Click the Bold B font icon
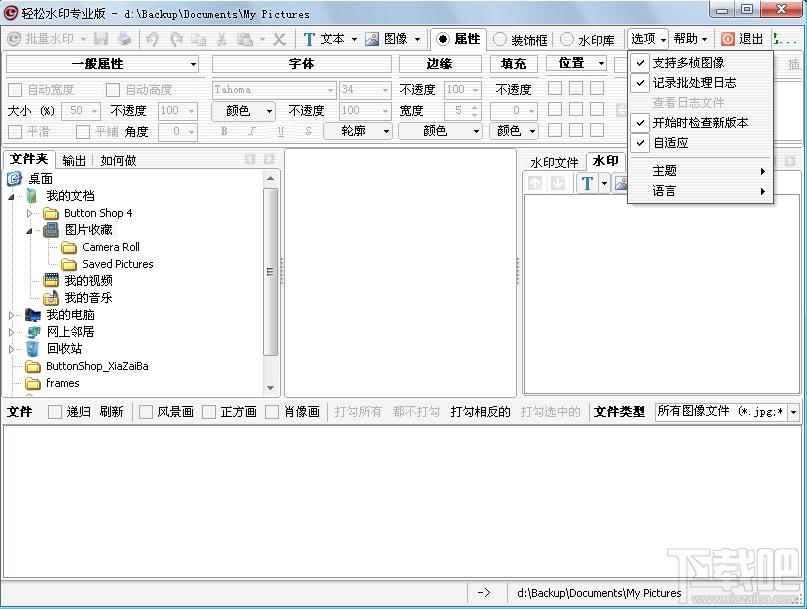This screenshot has width=807, height=609. point(224,131)
